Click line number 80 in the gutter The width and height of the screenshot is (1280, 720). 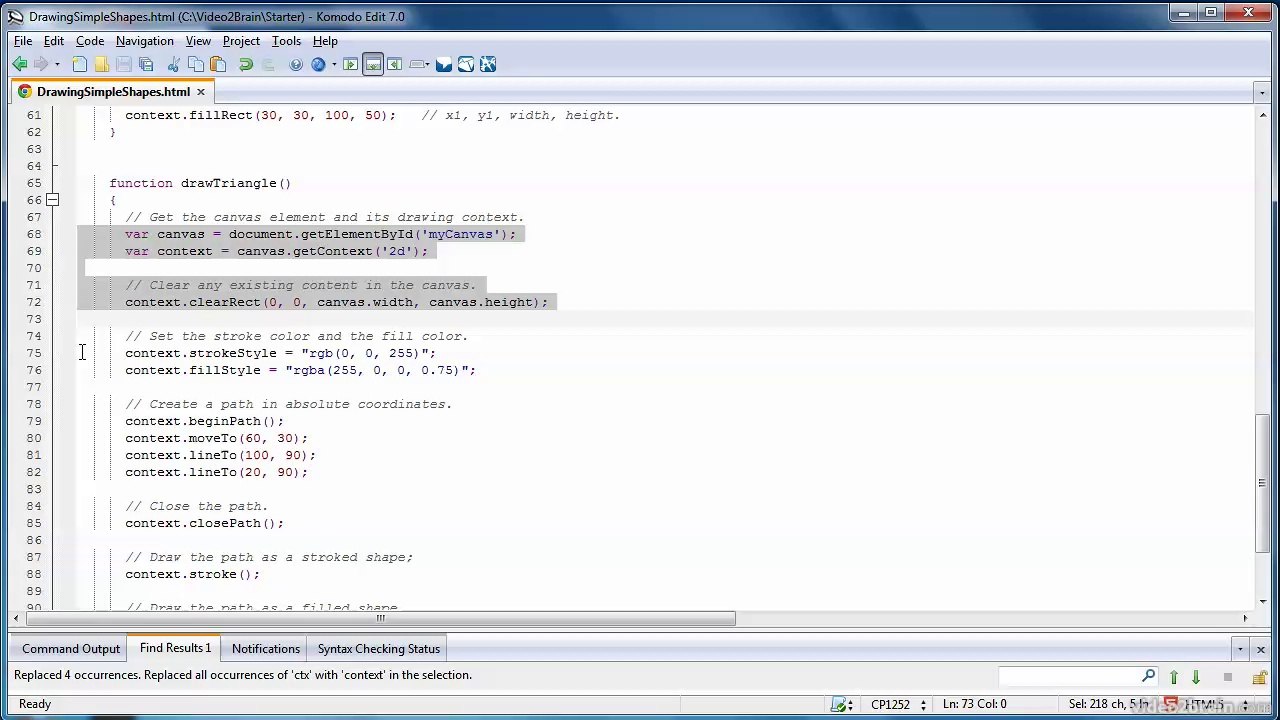pyautogui.click(x=34, y=438)
